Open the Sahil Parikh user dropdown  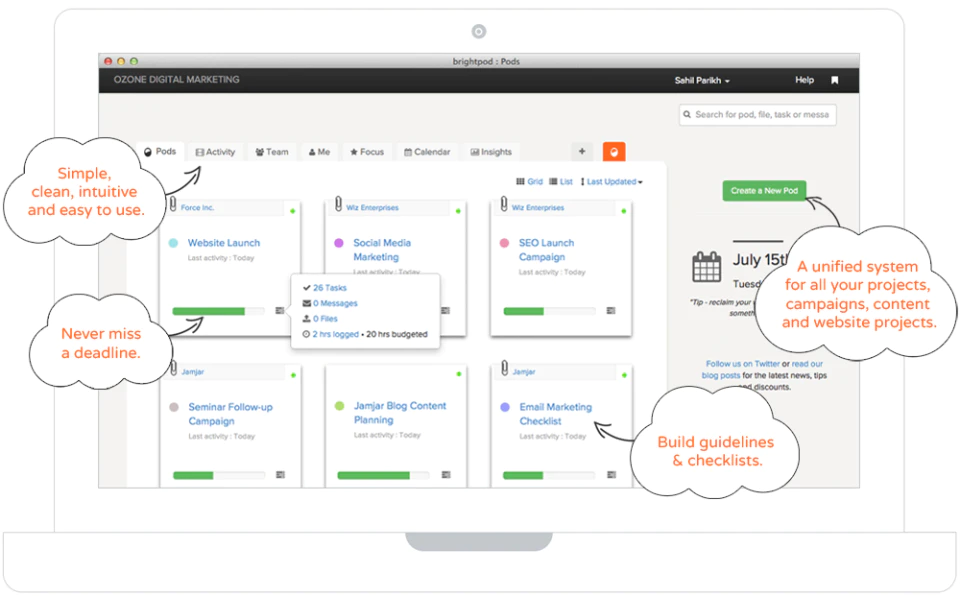click(702, 80)
